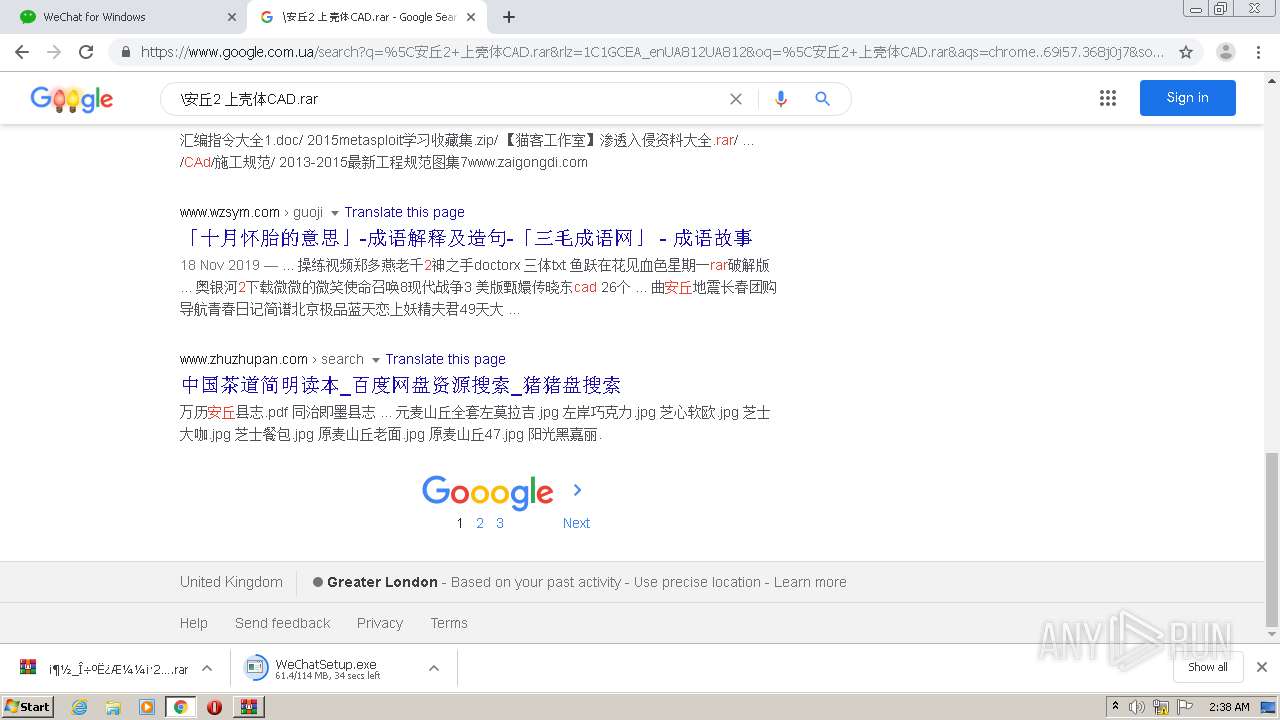Screen dimensions: 1280x720
Task: Expand options for WeChatSetup.exe download
Action: click(434, 668)
